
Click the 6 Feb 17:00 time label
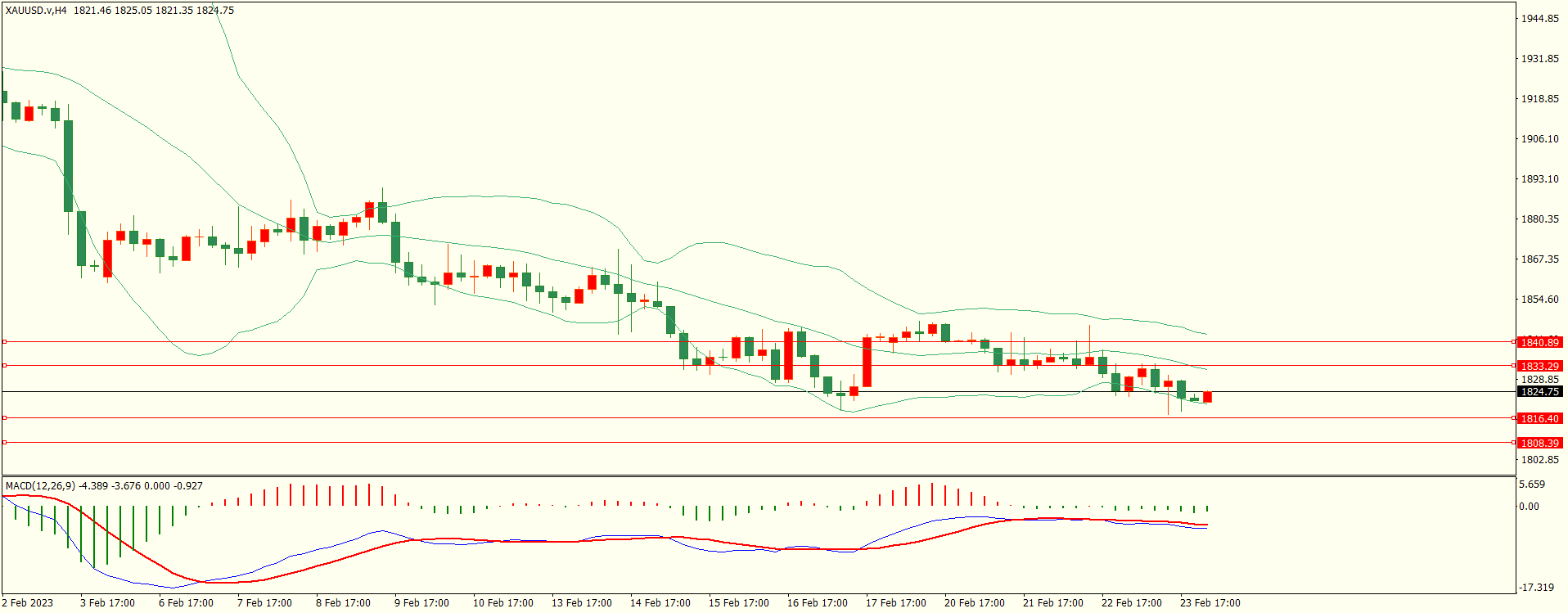point(186,603)
